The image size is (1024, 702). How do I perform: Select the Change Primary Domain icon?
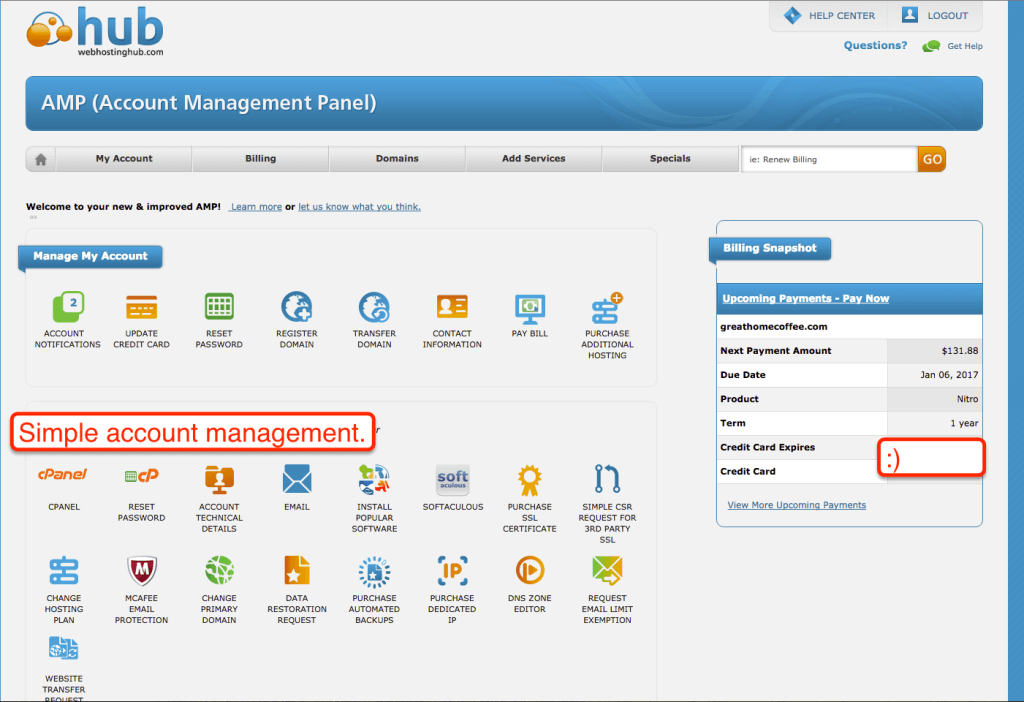[219, 570]
